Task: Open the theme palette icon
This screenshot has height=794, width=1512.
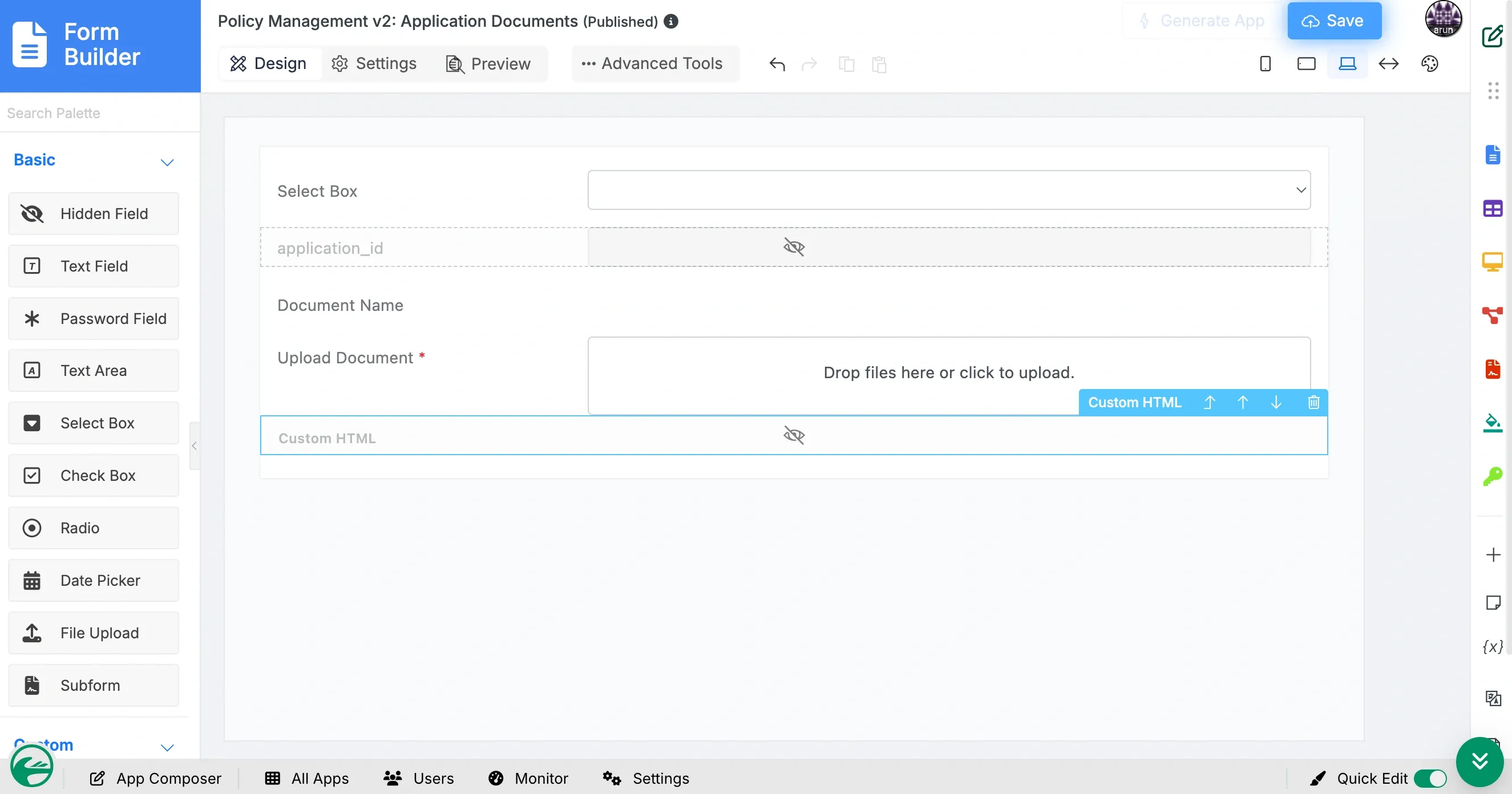Action: pos(1429,64)
